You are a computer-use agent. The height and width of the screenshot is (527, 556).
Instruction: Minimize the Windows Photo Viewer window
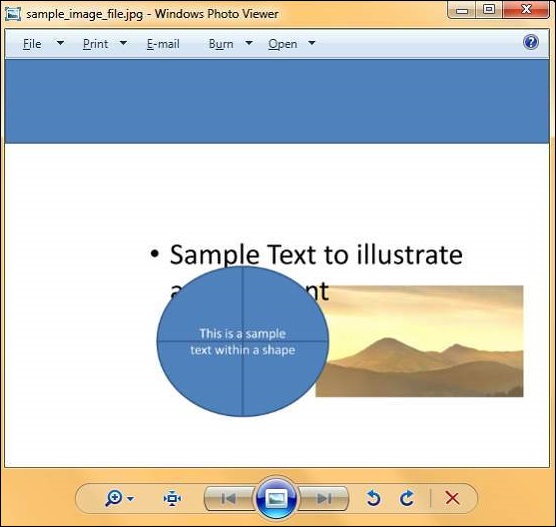tap(462, 10)
